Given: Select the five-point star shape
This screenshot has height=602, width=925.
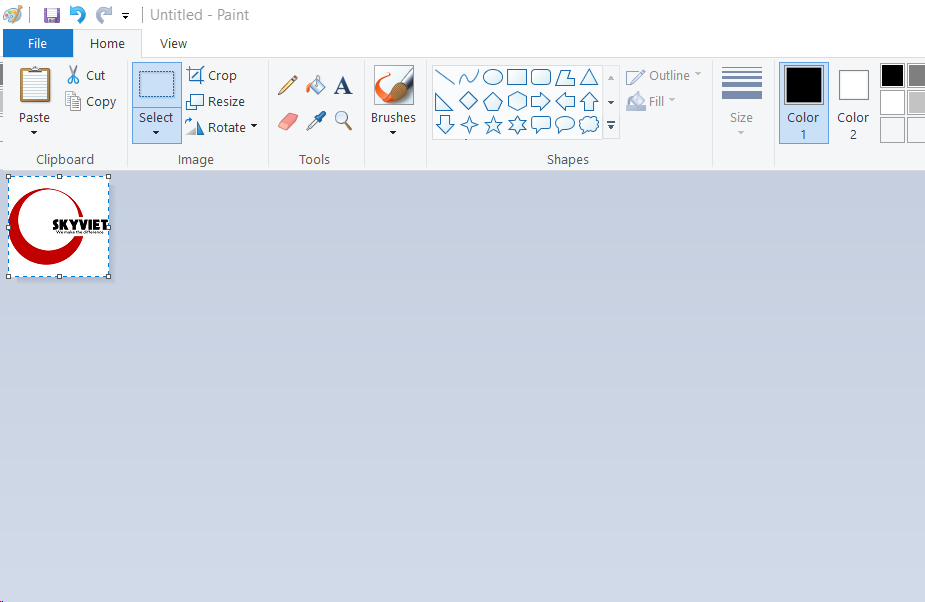Looking at the screenshot, I should pos(493,125).
